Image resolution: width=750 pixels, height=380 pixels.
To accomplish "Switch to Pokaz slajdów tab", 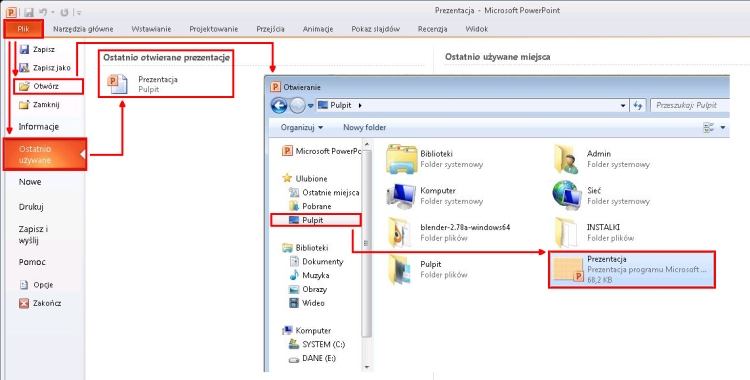I will (x=375, y=29).
